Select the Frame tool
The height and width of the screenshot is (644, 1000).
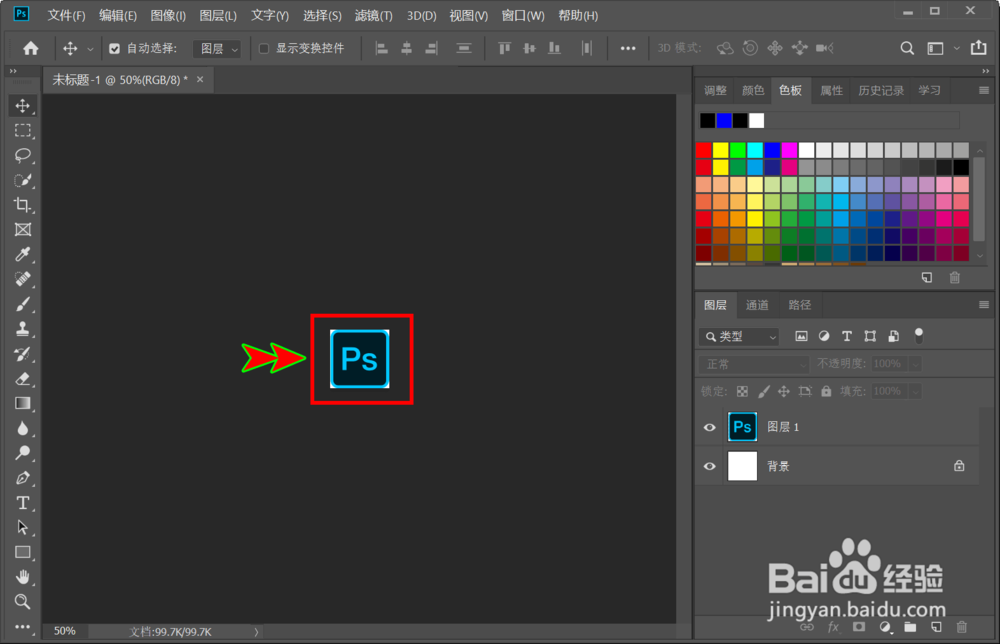tap(23, 230)
